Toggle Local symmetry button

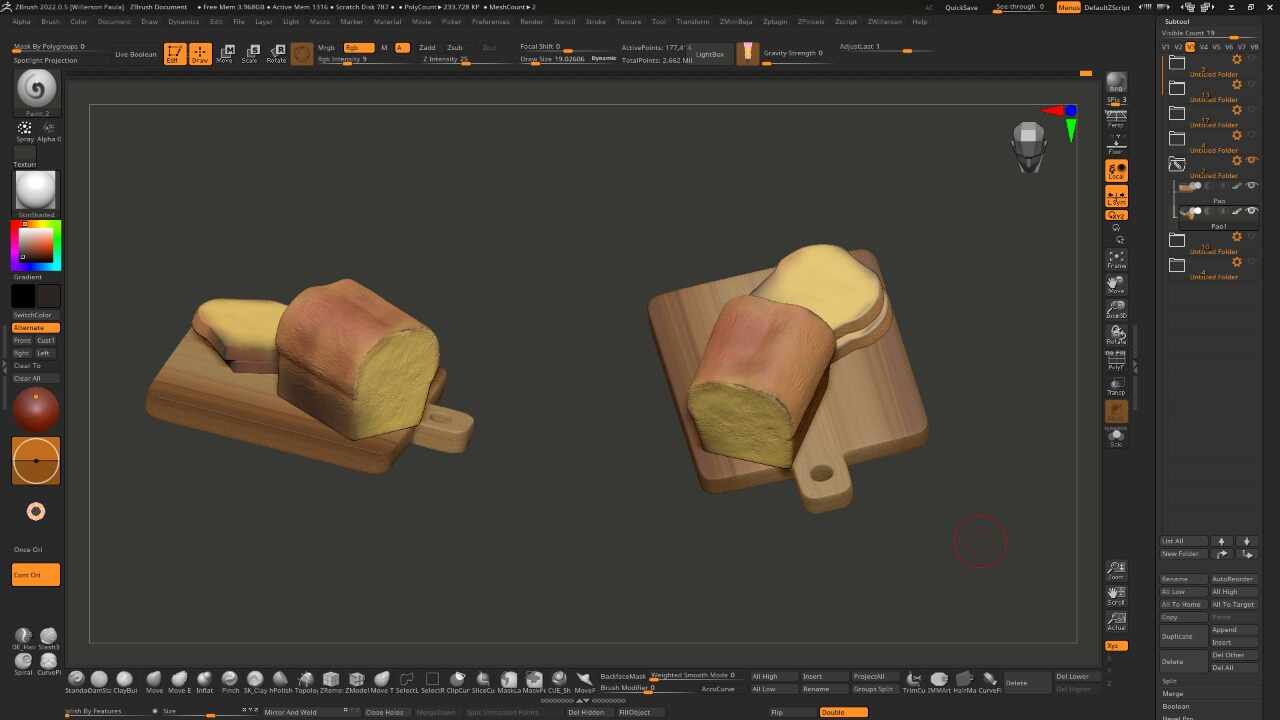[1116, 171]
